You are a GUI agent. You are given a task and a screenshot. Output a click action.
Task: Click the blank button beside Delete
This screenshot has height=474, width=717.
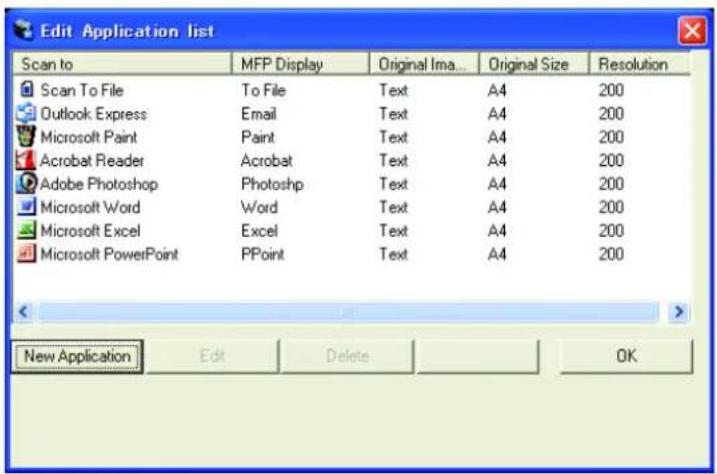[x=478, y=356]
